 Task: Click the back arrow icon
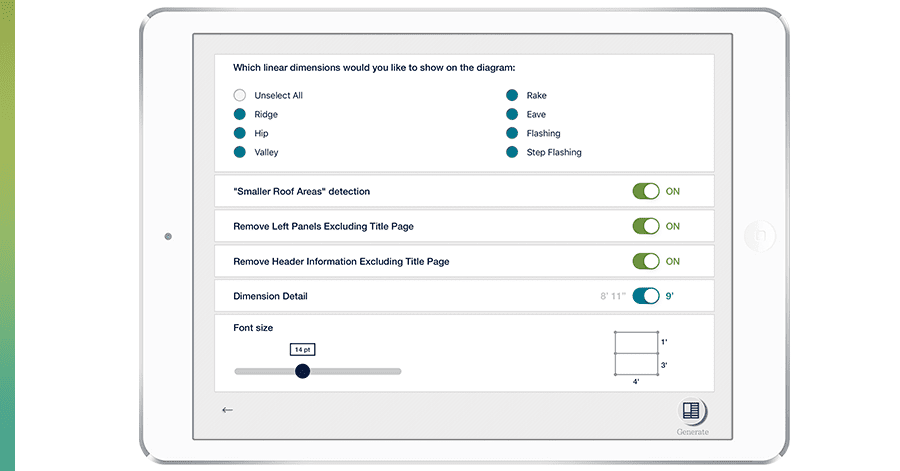click(227, 410)
